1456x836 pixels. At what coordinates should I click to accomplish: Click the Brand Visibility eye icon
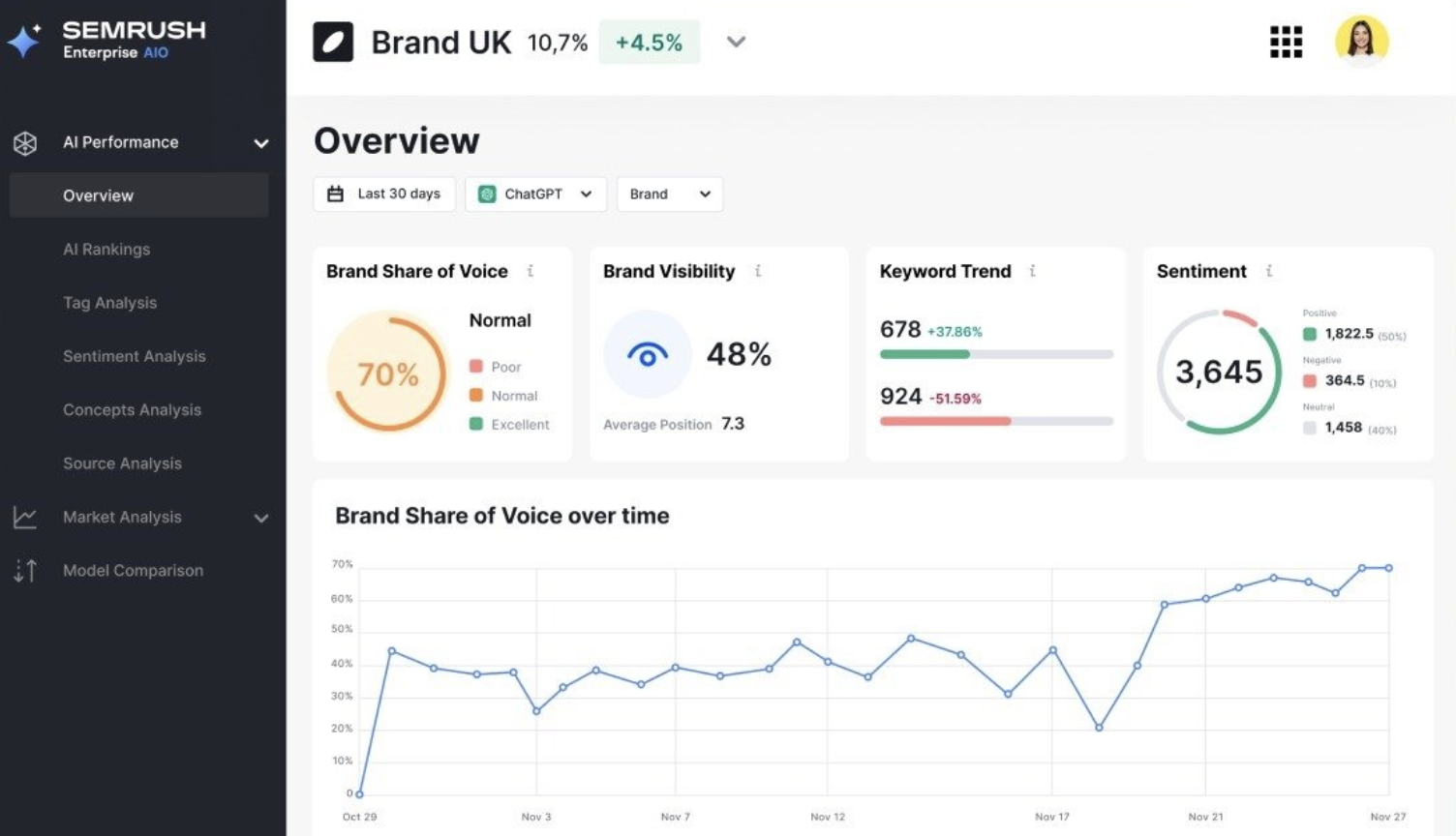pos(647,354)
